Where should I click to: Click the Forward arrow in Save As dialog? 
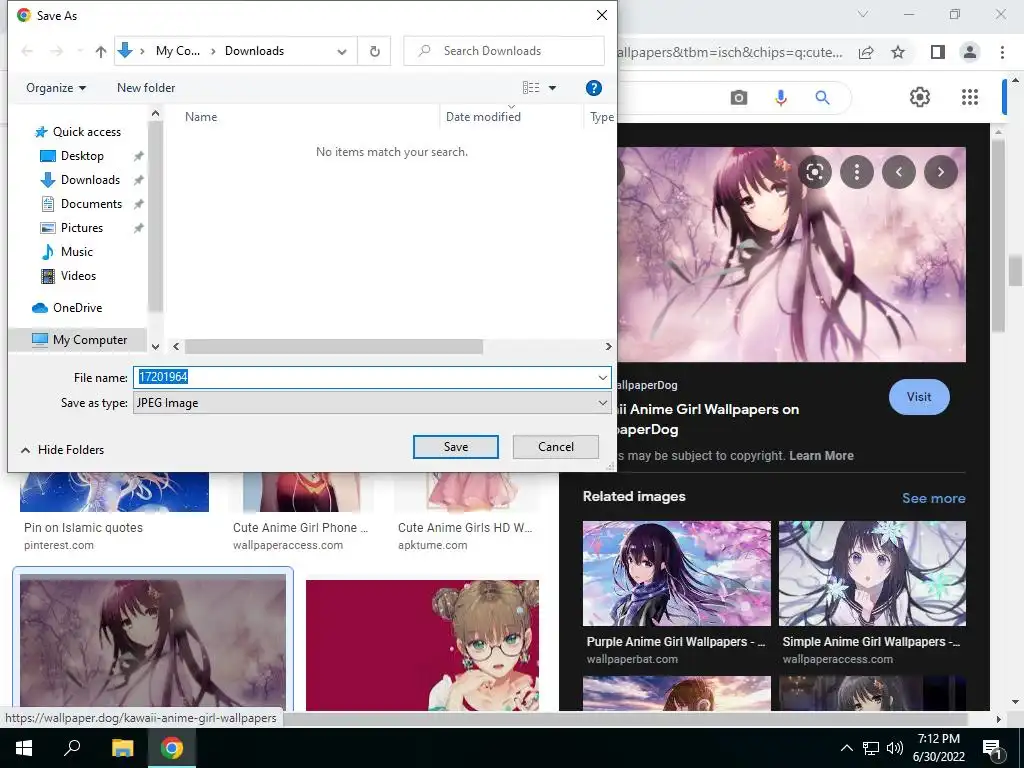(x=57, y=51)
